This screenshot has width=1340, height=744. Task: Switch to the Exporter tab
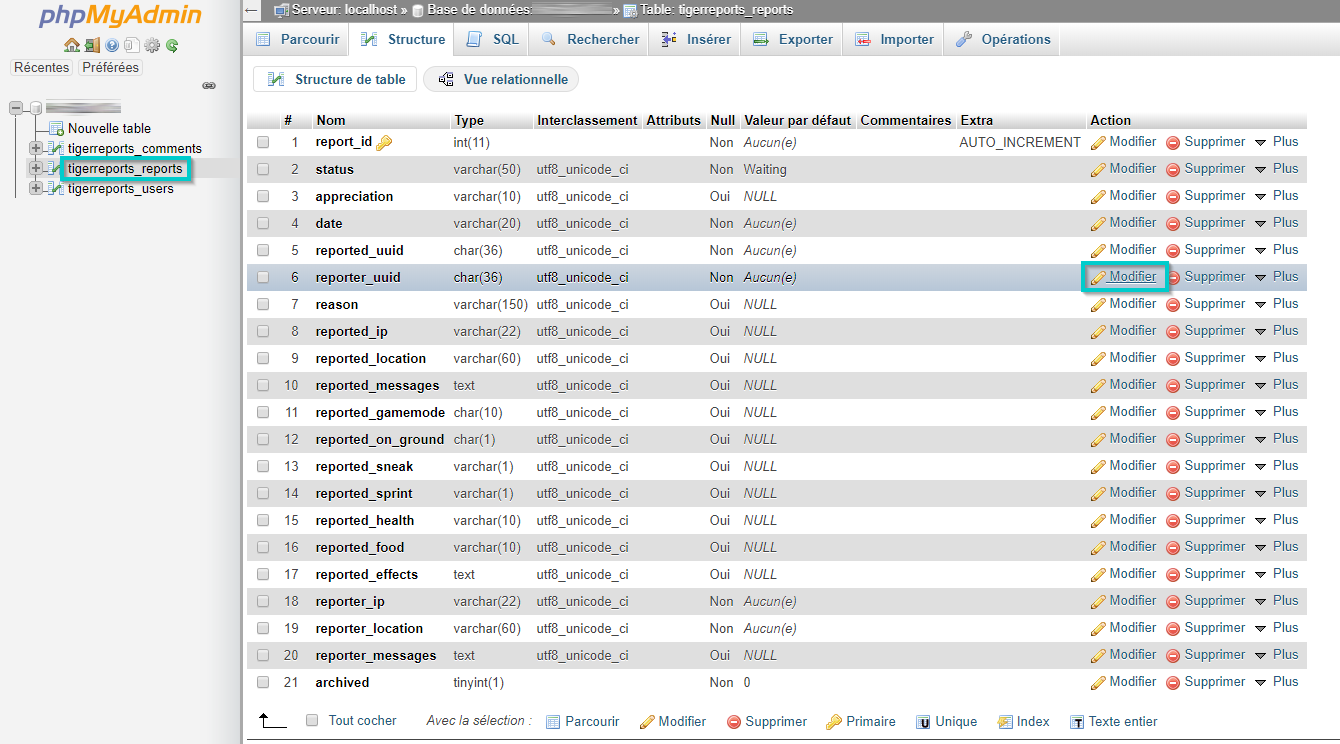point(792,39)
